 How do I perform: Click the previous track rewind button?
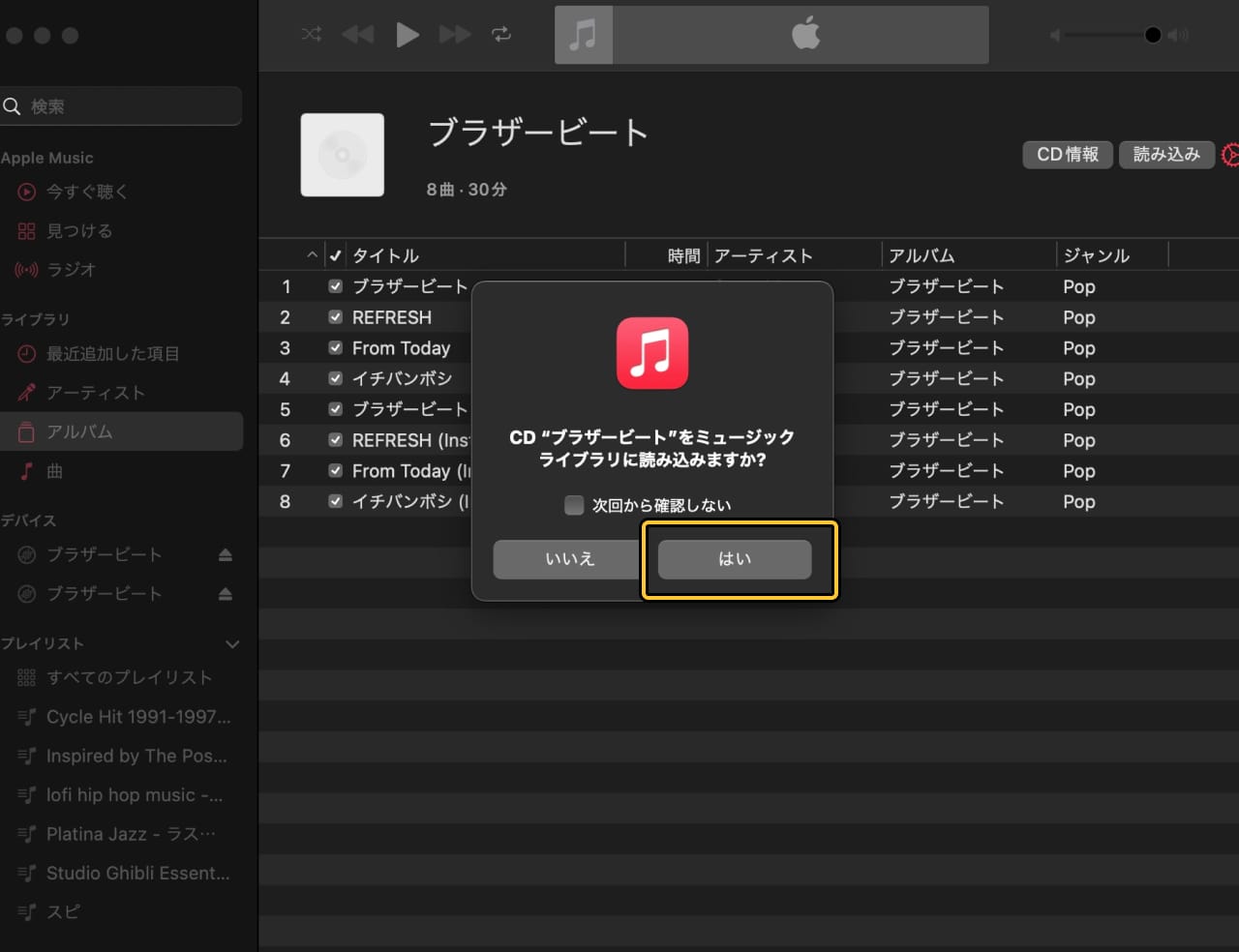[x=357, y=35]
